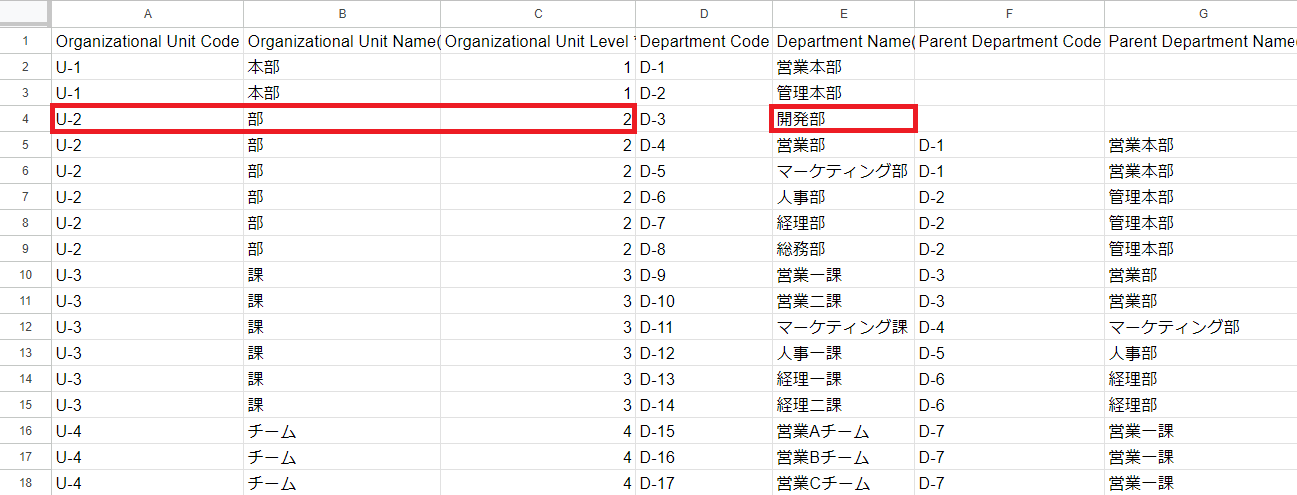This screenshot has height=495, width=1297.
Task: Click the 総務部 department name cell
Action: pos(842,249)
